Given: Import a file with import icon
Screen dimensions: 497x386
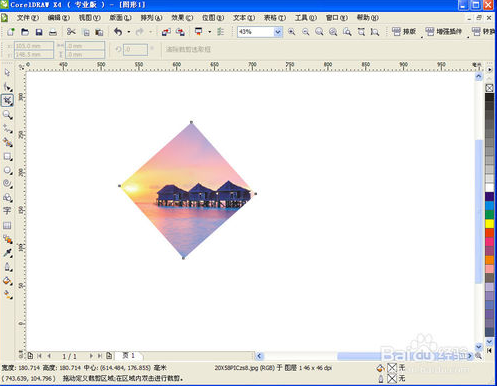Looking at the screenshot, I should tap(166, 32).
